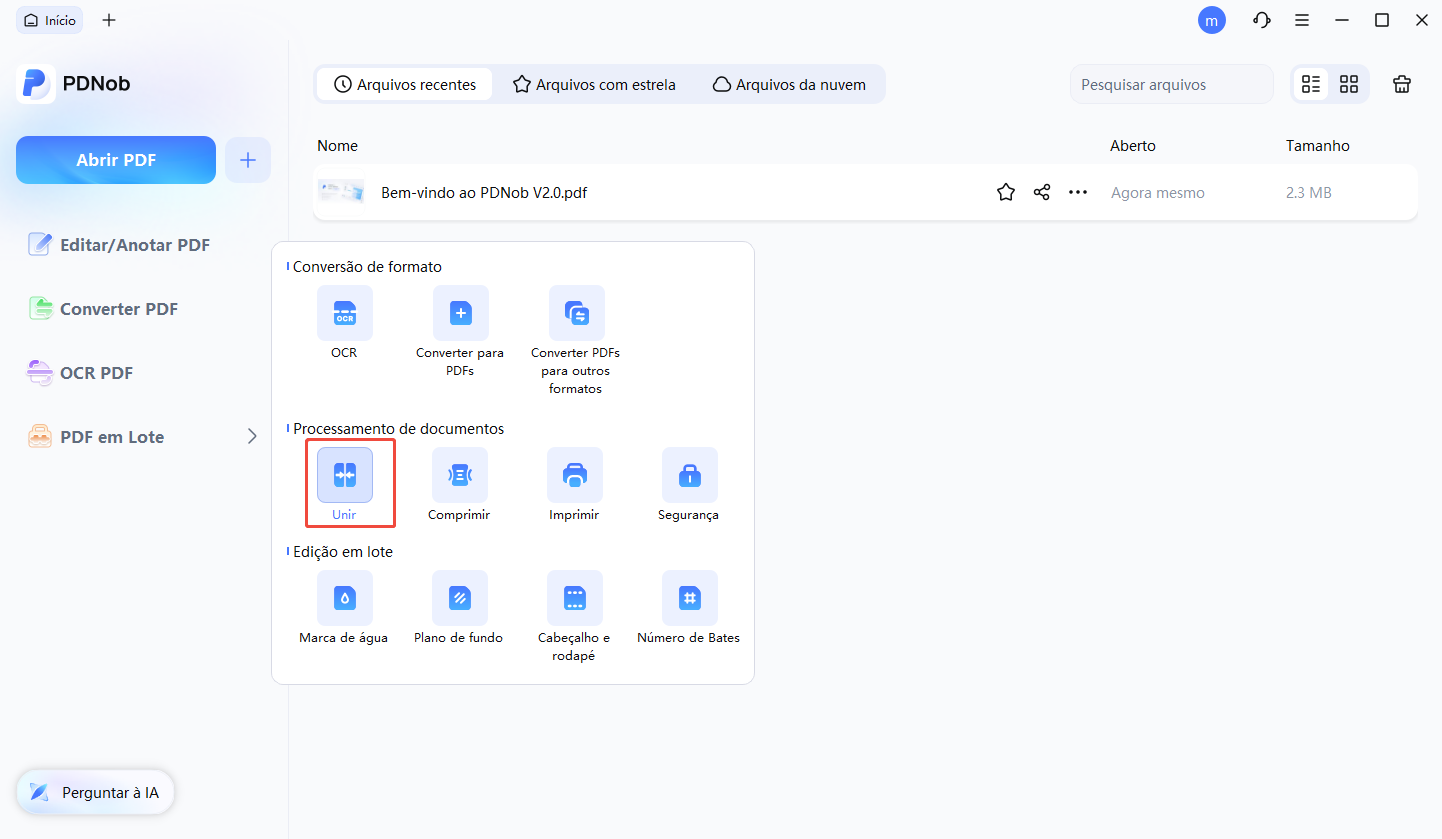Open the Comprimir PDF tool

(459, 475)
